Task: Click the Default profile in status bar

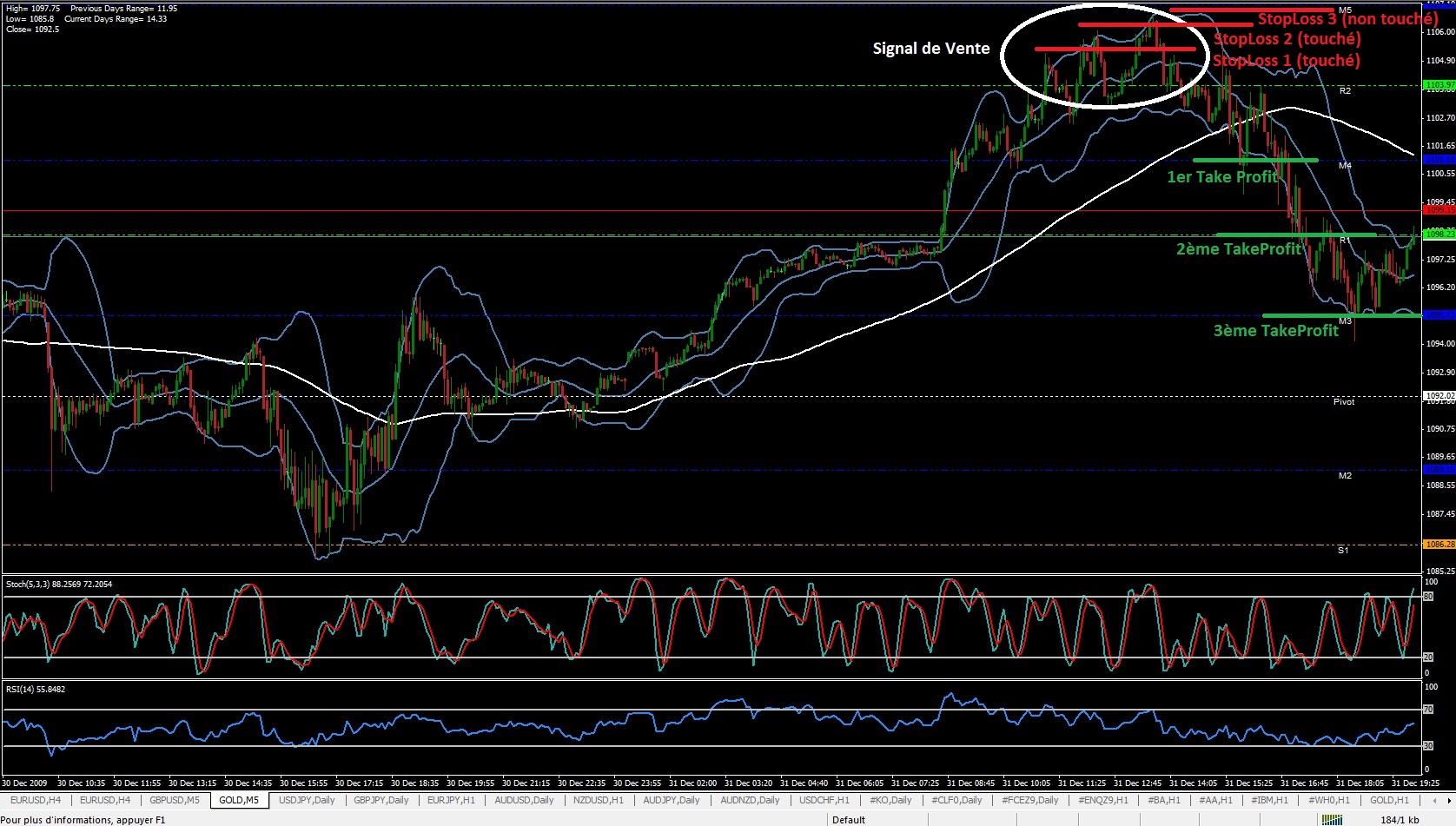Action: (849, 819)
